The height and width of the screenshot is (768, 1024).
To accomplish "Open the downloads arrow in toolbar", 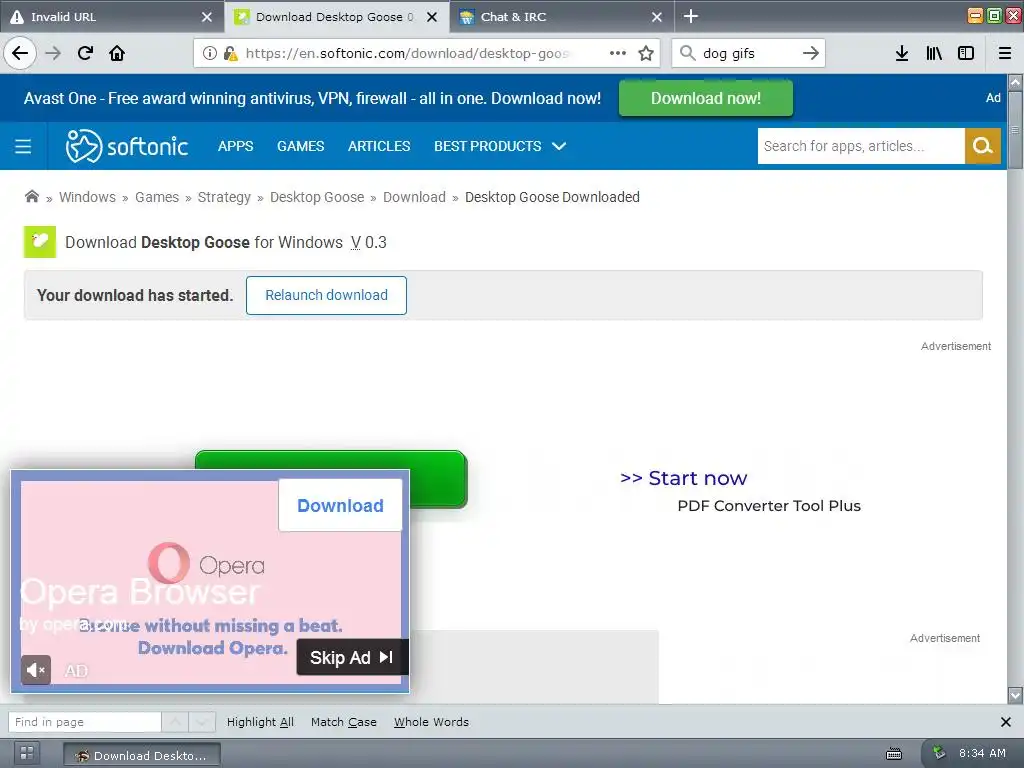I will click(x=902, y=53).
